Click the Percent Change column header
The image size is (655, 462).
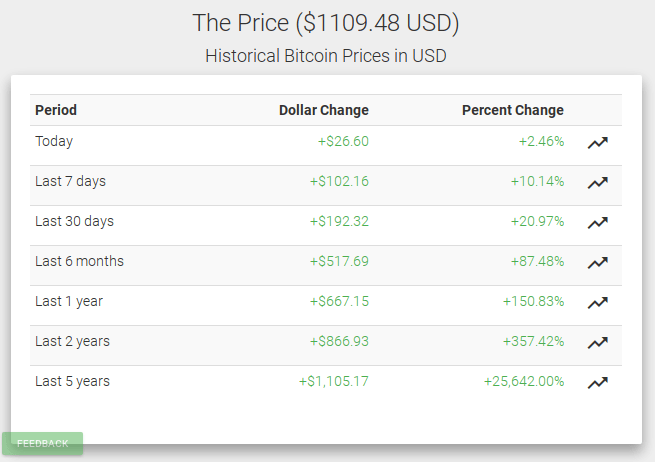coord(512,110)
